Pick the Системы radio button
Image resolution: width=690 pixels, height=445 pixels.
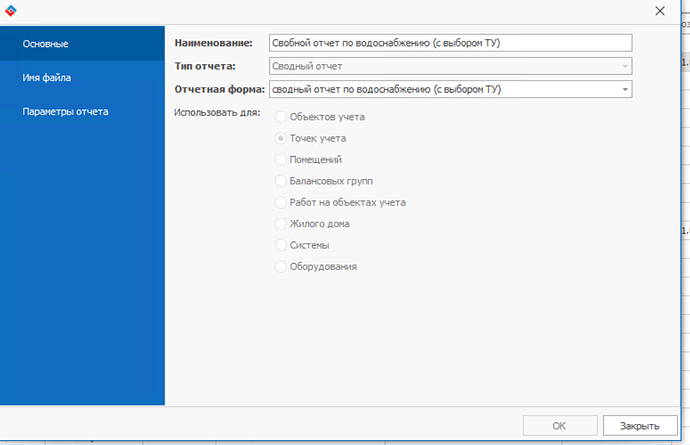coord(280,245)
